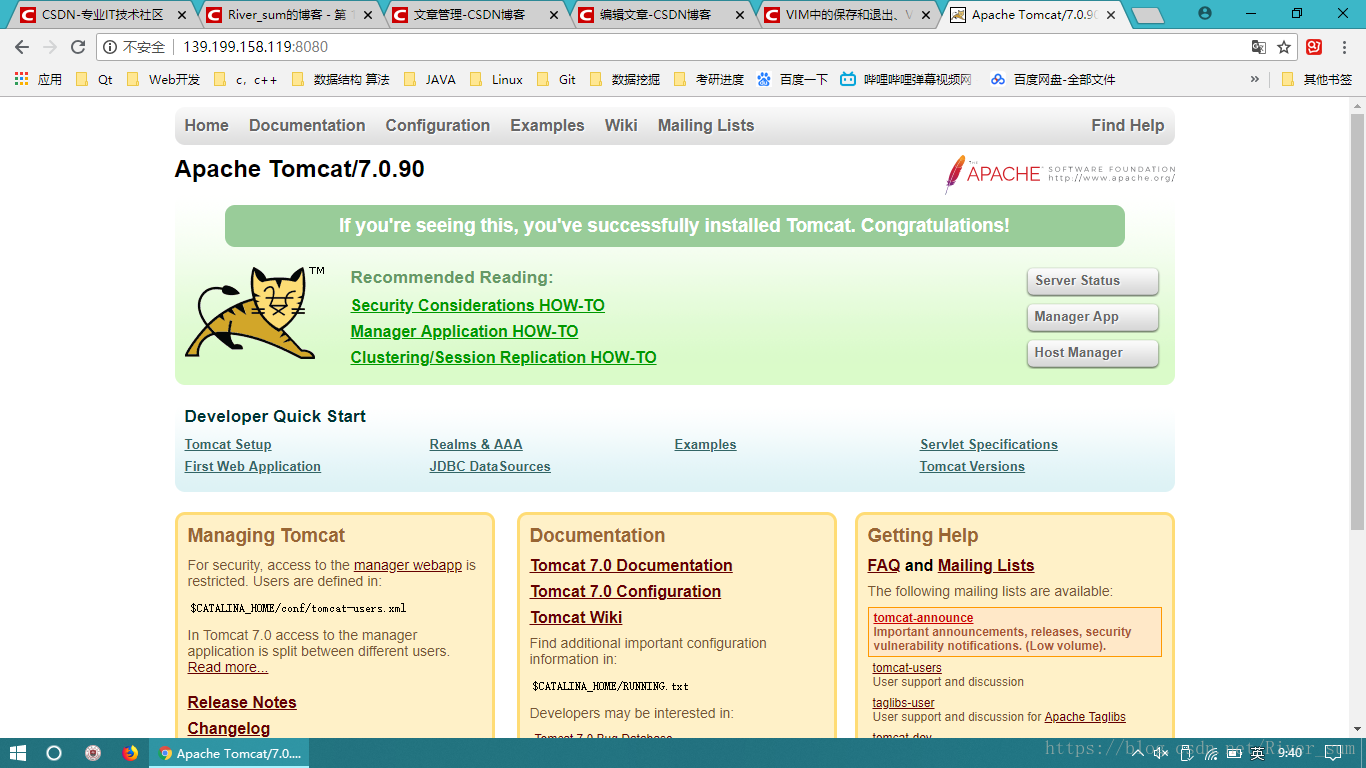
Task: Click the red extension icon in the toolbar
Action: pos(1314,47)
